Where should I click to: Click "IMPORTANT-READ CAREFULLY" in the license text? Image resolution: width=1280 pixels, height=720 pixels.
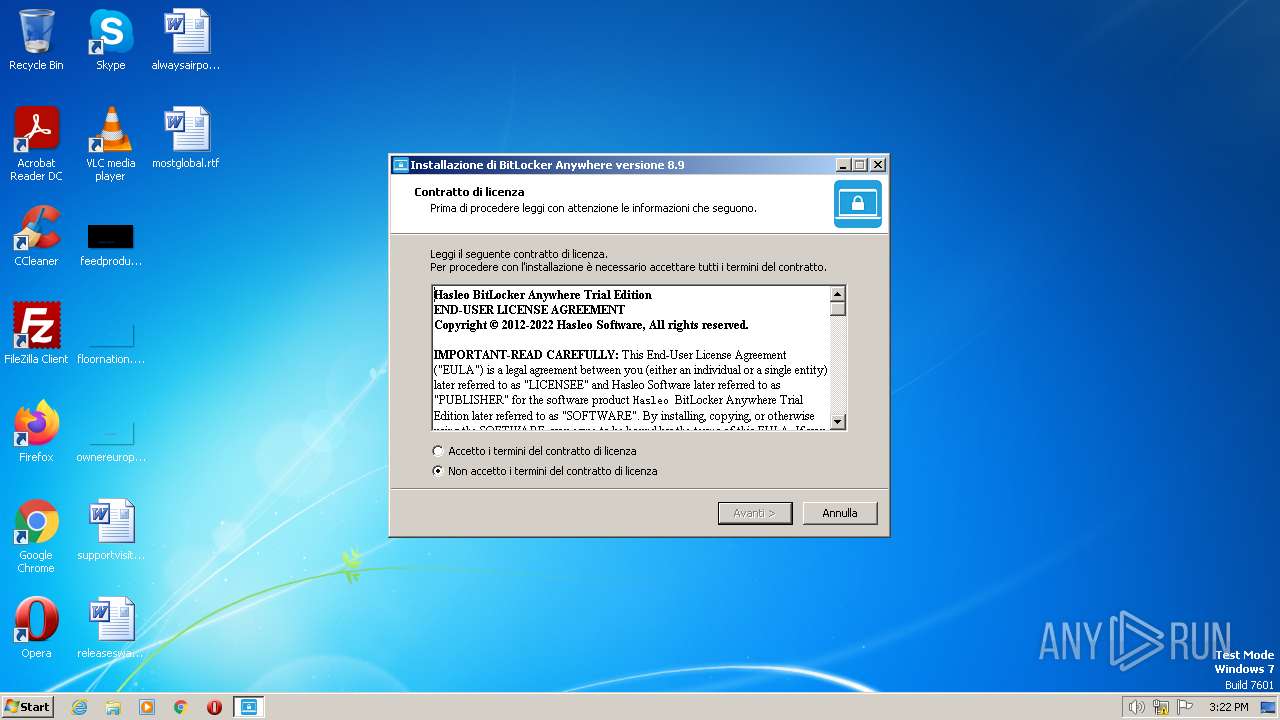pyautogui.click(x=526, y=355)
